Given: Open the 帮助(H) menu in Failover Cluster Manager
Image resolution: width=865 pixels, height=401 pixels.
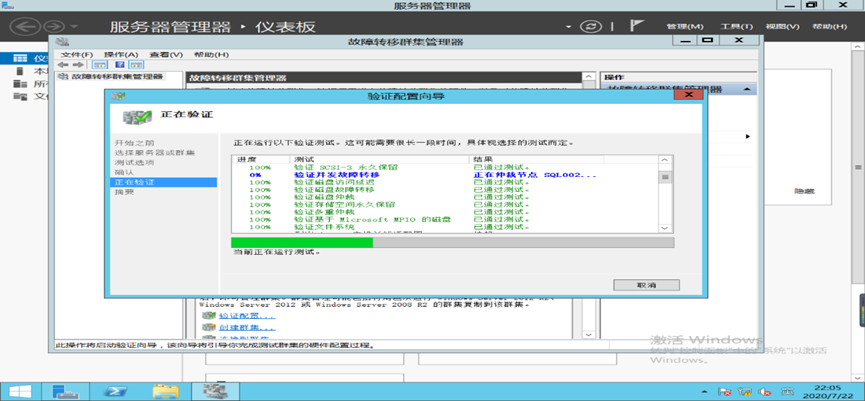Looking at the screenshot, I should coord(211,55).
